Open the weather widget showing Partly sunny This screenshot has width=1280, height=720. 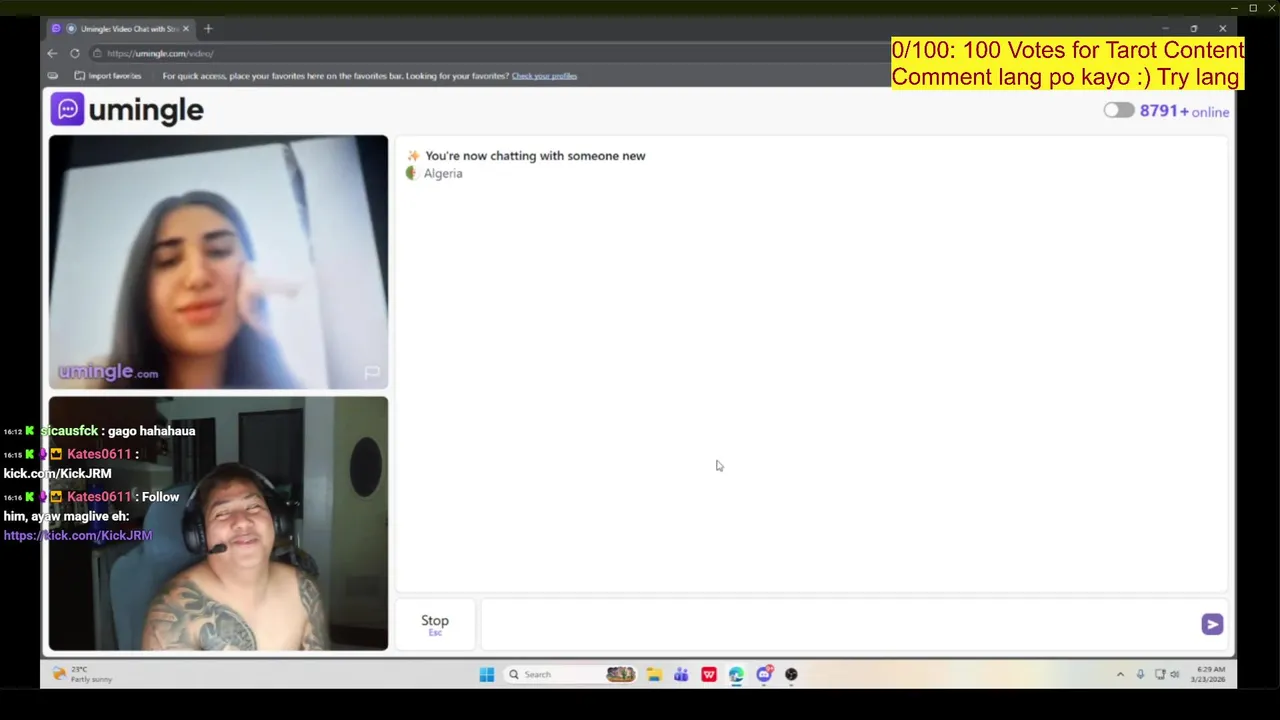tap(81, 674)
